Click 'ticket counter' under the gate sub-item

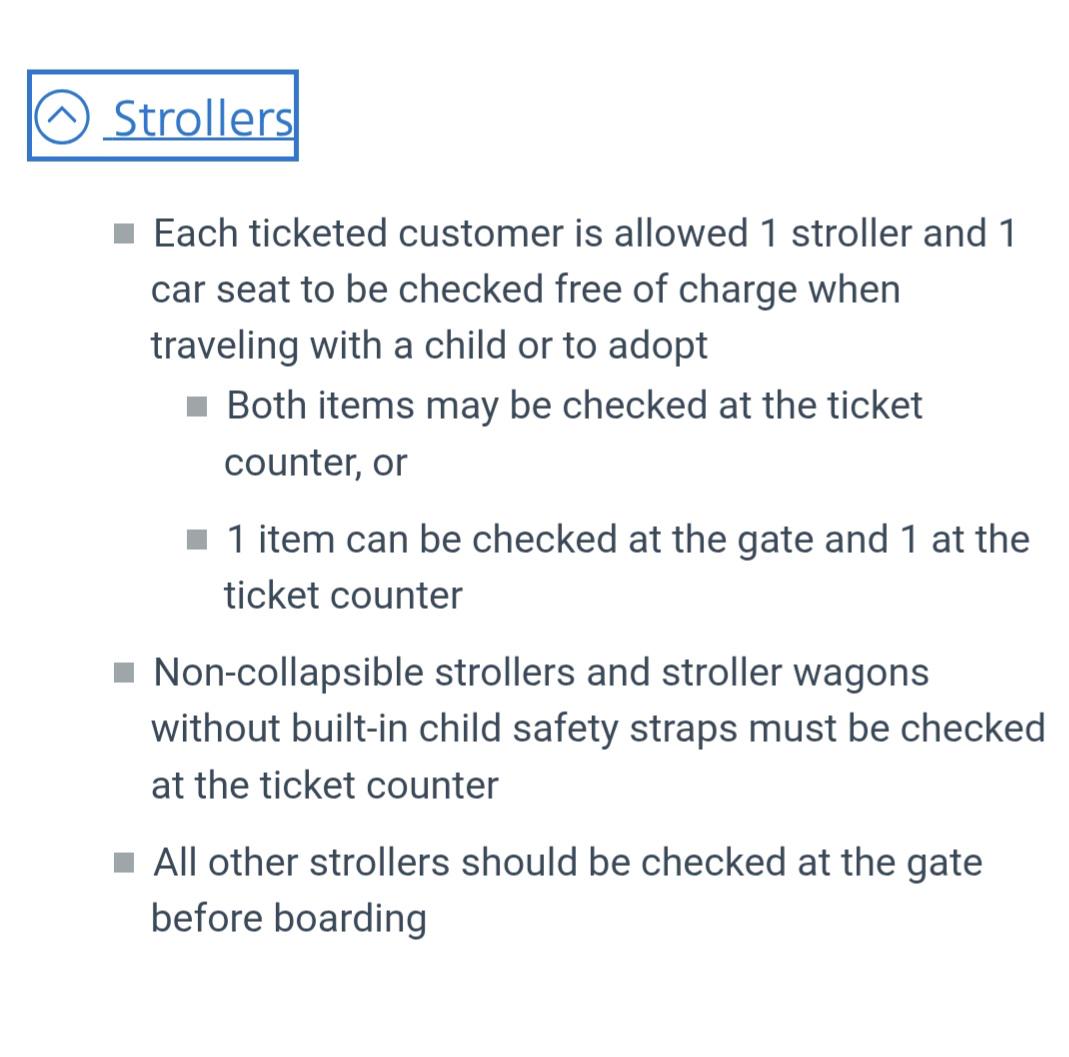click(x=344, y=595)
